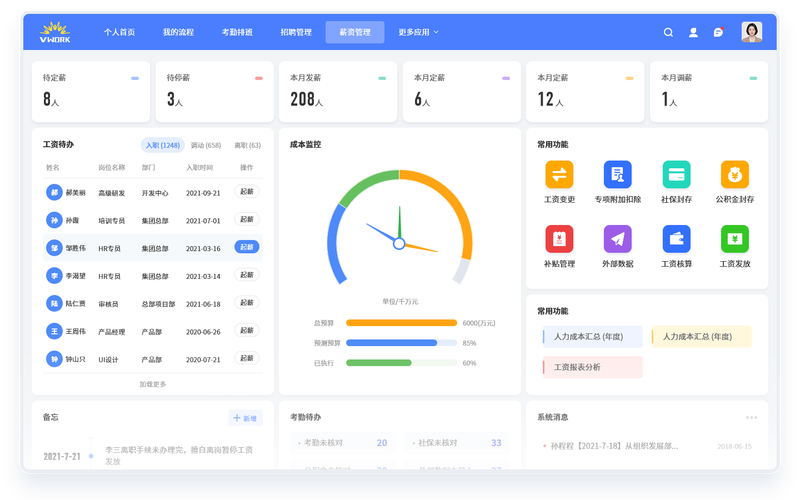
Task: Click the 6000(万元) budget value
Action: [479, 323]
